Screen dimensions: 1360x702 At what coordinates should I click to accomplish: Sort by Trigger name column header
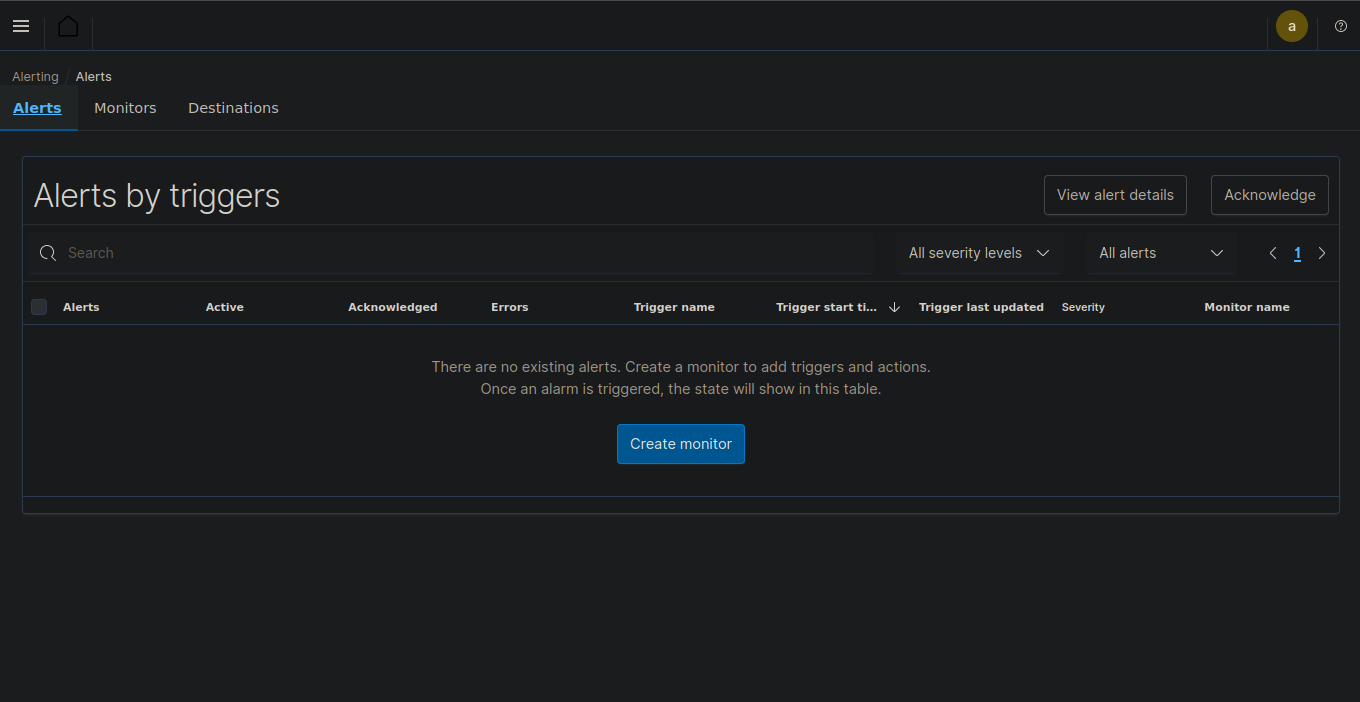click(674, 307)
